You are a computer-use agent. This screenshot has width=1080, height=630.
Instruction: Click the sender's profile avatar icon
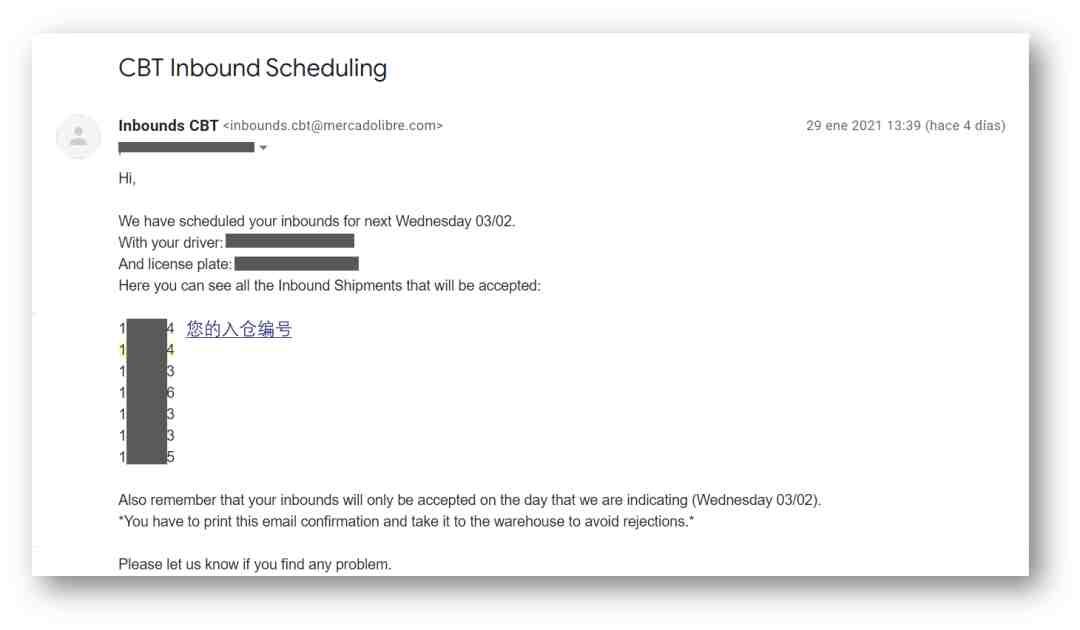79,136
